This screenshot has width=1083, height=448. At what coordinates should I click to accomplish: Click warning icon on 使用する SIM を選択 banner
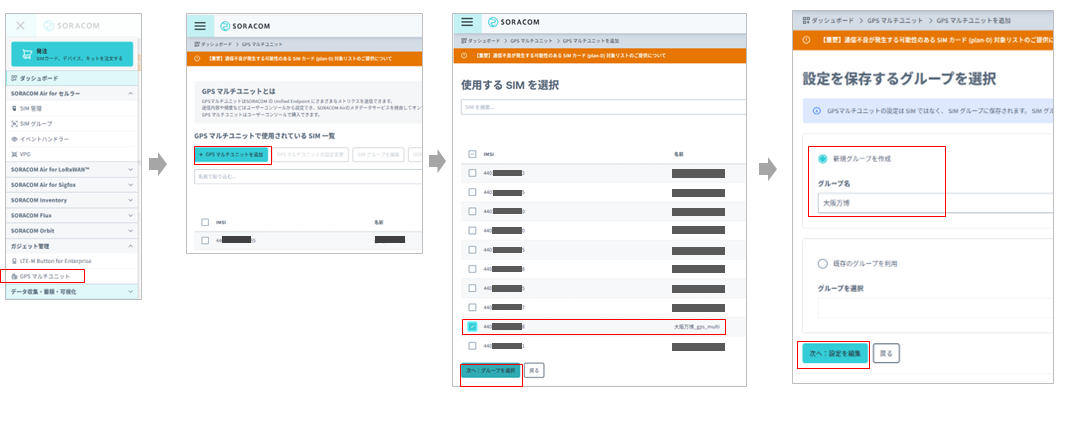pyautogui.click(x=464, y=55)
